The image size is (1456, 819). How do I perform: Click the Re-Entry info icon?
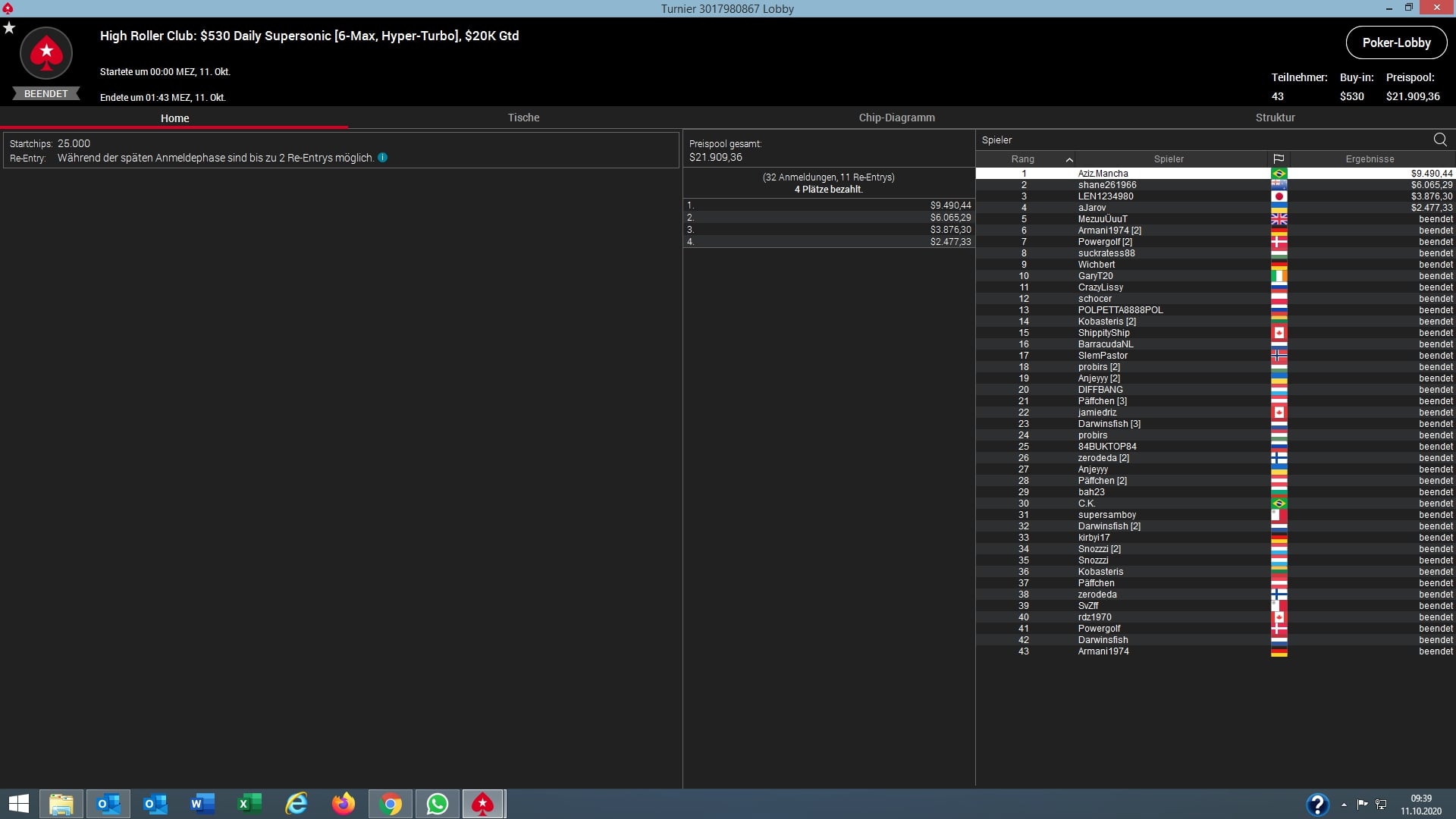click(x=383, y=158)
